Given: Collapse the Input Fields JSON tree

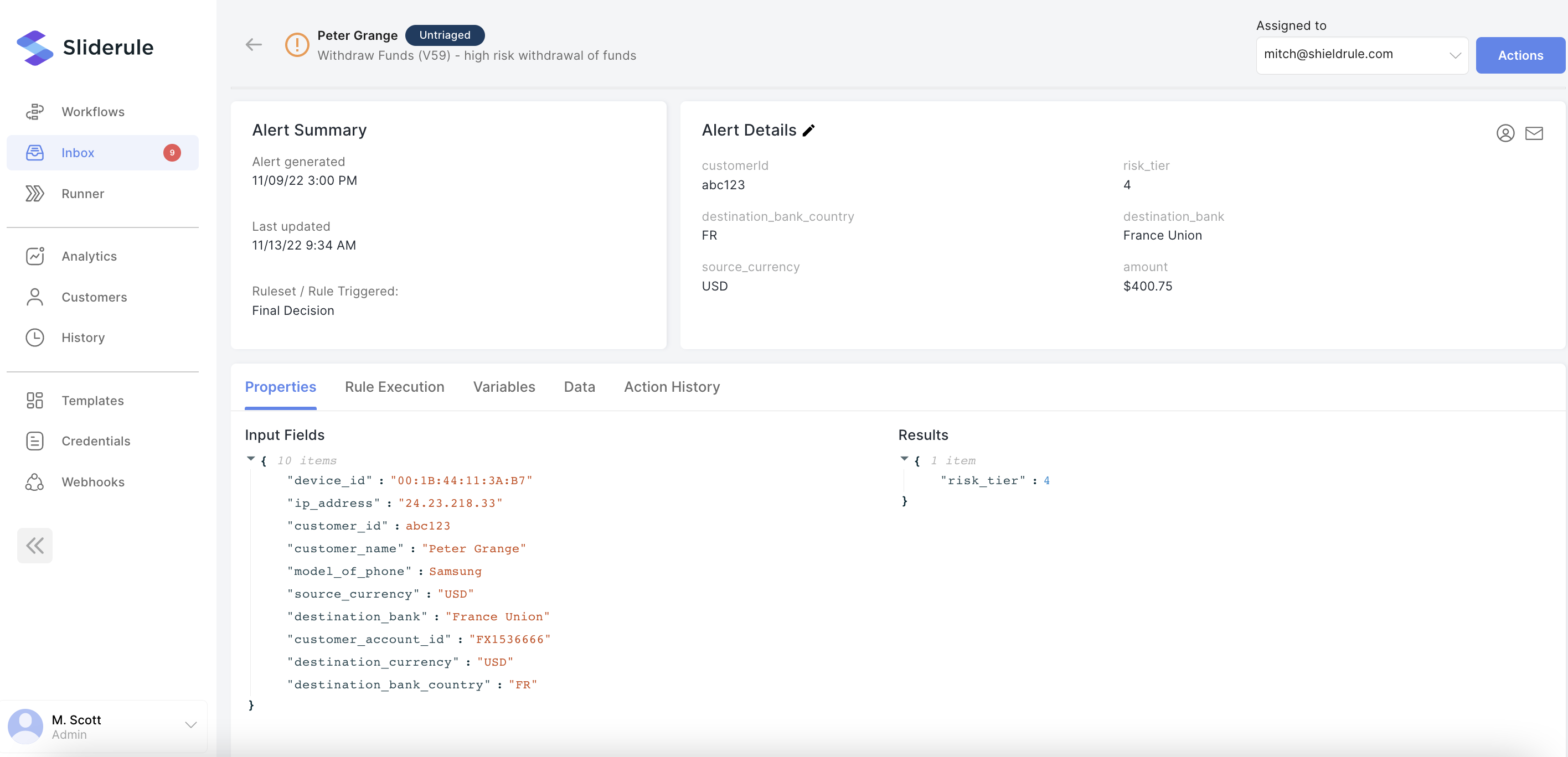Looking at the screenshot, I should (x=250, y=459).
